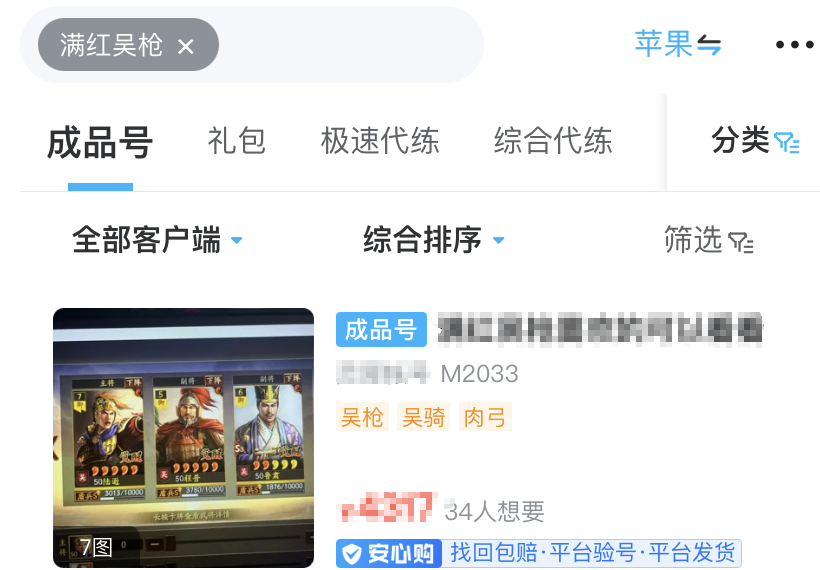Open the listing's game card thumbnail
The width and height of the screenshot is (820, 570).
pyautogui.click(x=184, y=438)
